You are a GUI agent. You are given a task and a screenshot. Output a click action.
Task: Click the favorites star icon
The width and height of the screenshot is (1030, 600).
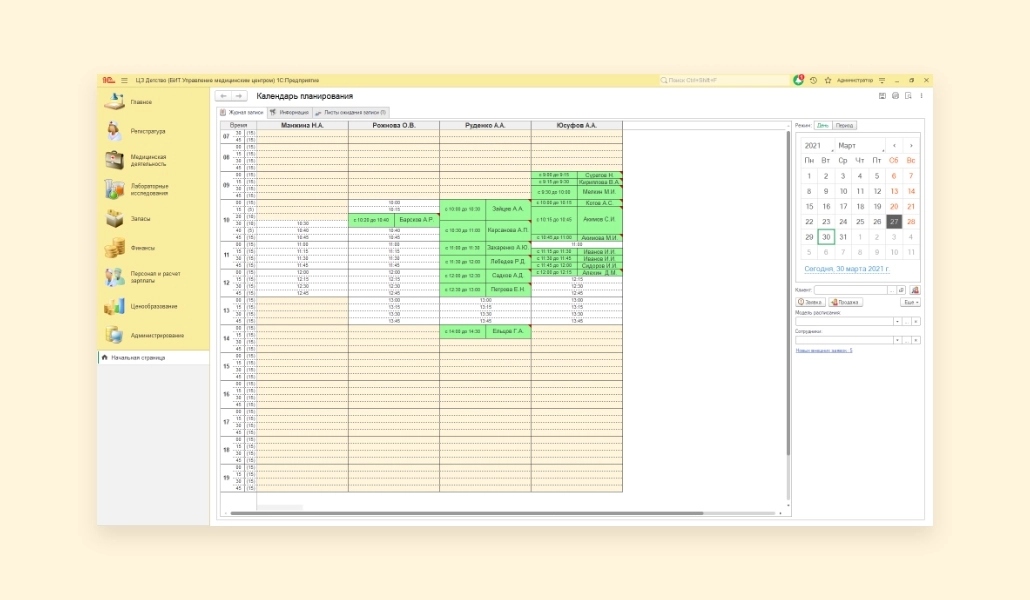point(827,80)
